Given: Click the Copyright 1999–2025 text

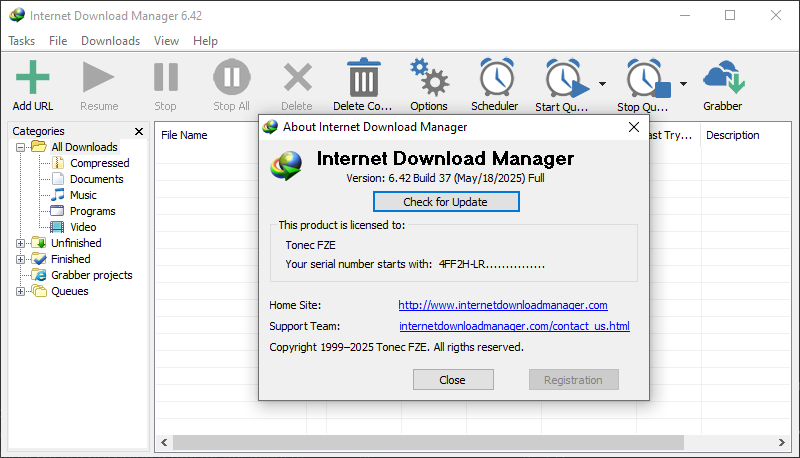Looking at the screenshot, I should (396, 347).
